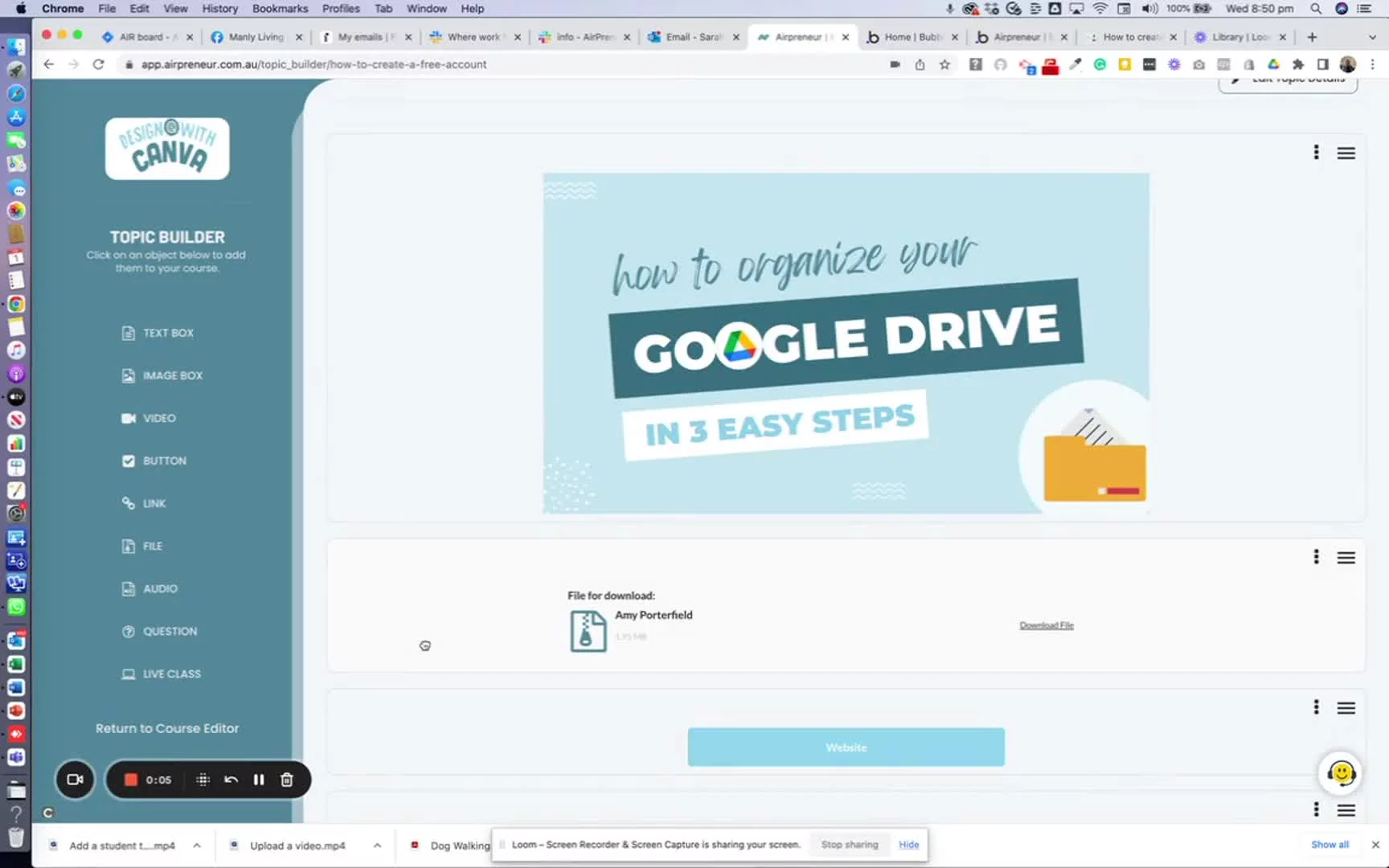Expand the tab search dropdown
This screenshot has width=1389, height=868.
point(1372,37)
